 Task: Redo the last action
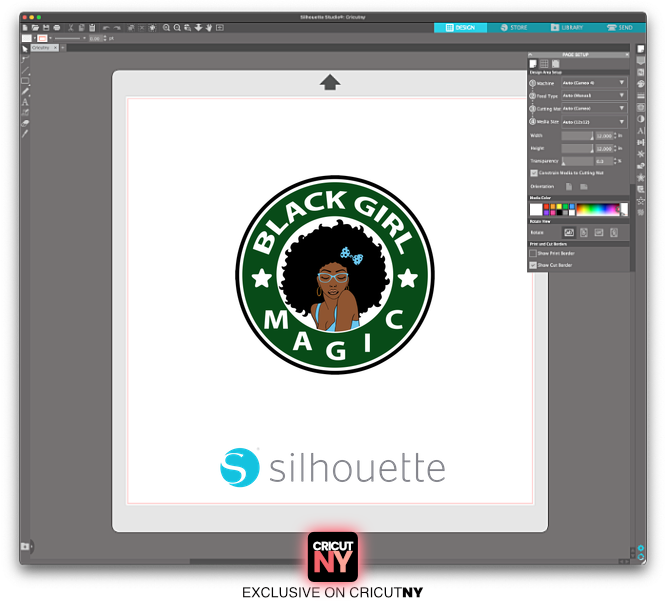coord(117,28)
